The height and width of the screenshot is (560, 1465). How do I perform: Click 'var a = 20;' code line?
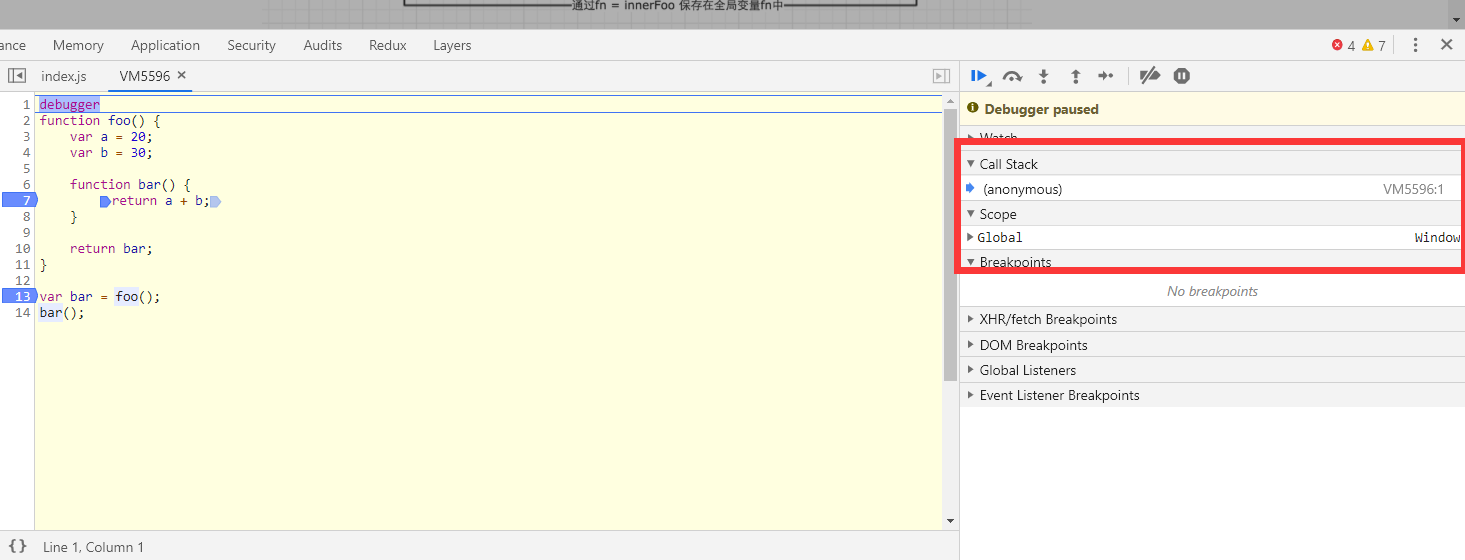click(111, 137)
